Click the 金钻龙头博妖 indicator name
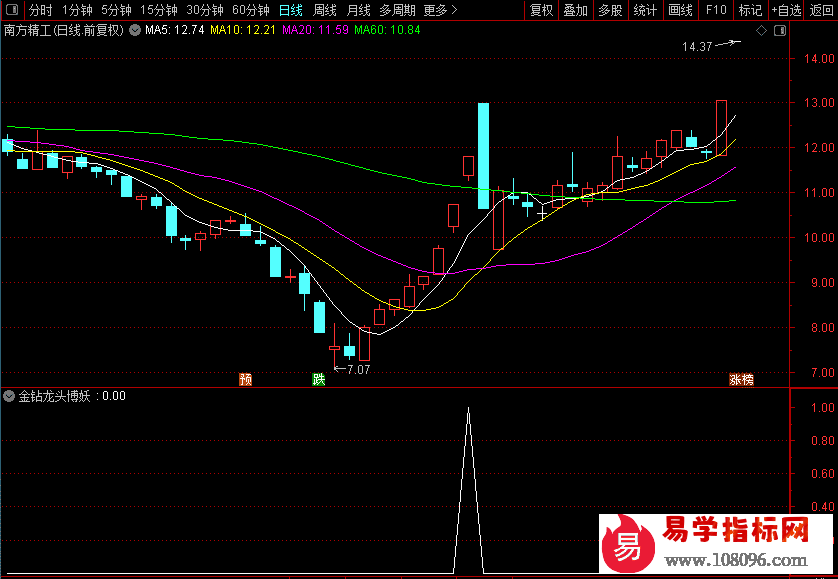Screen dimensions: 838x579 (55, 396)
